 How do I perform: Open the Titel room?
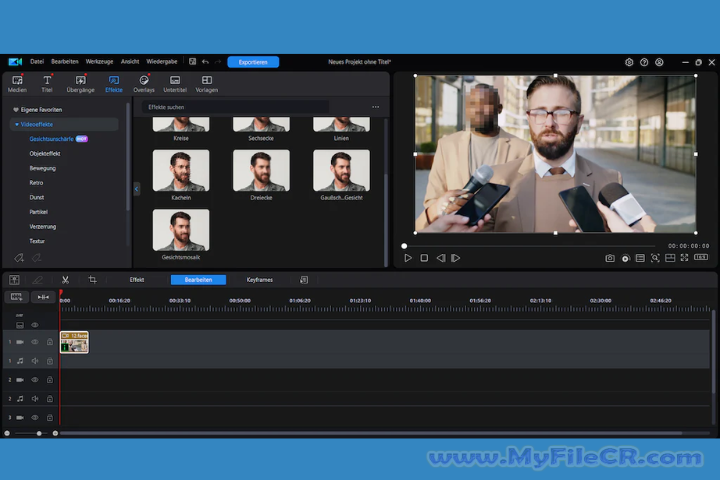[x=47, y=84]
